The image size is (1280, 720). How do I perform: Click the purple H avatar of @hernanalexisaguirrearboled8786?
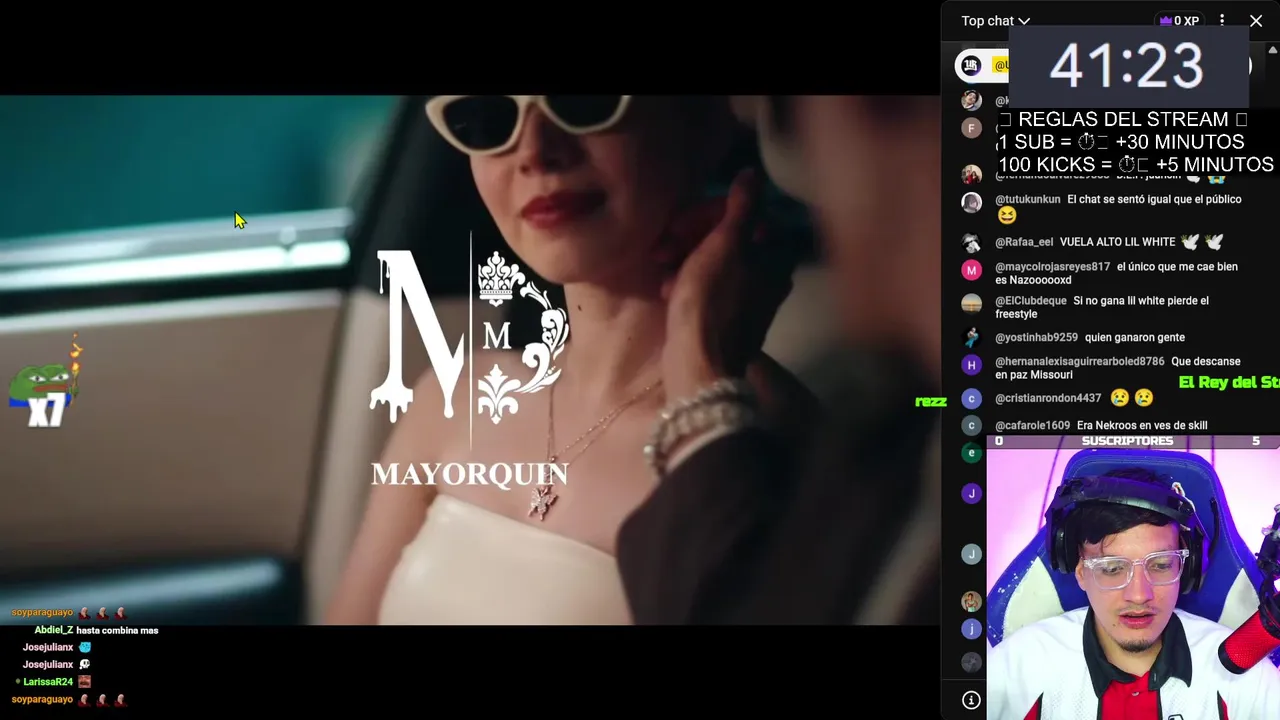click(971, 365)
